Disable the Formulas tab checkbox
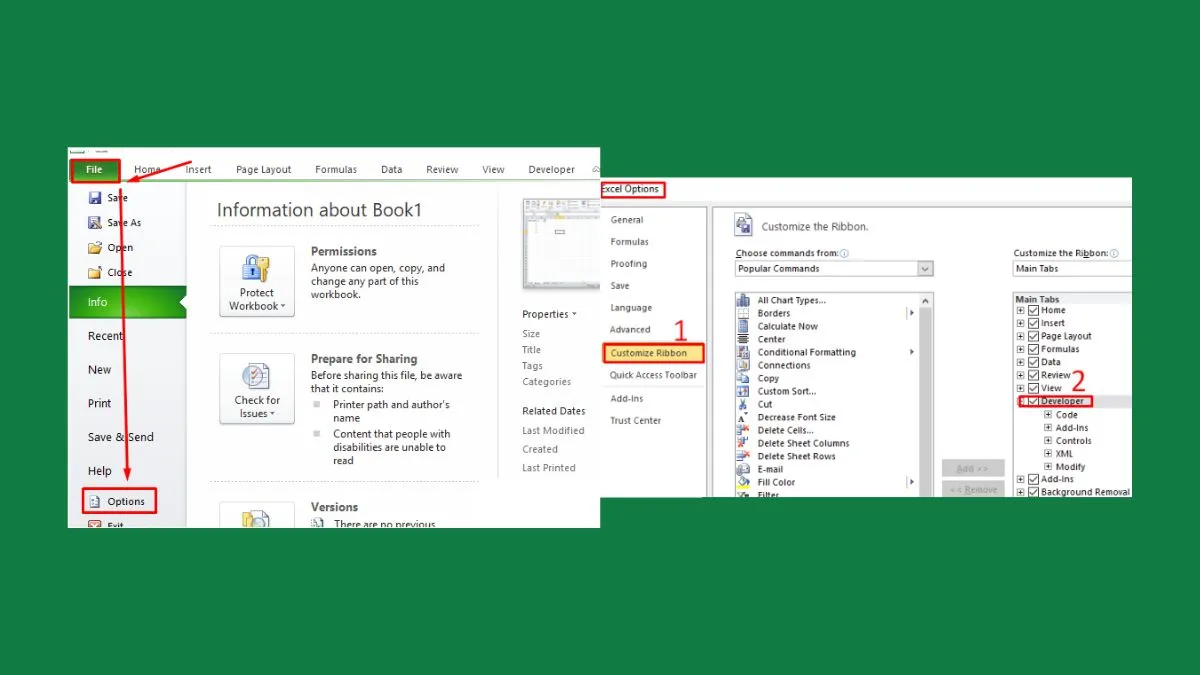 pos(1034,349)
